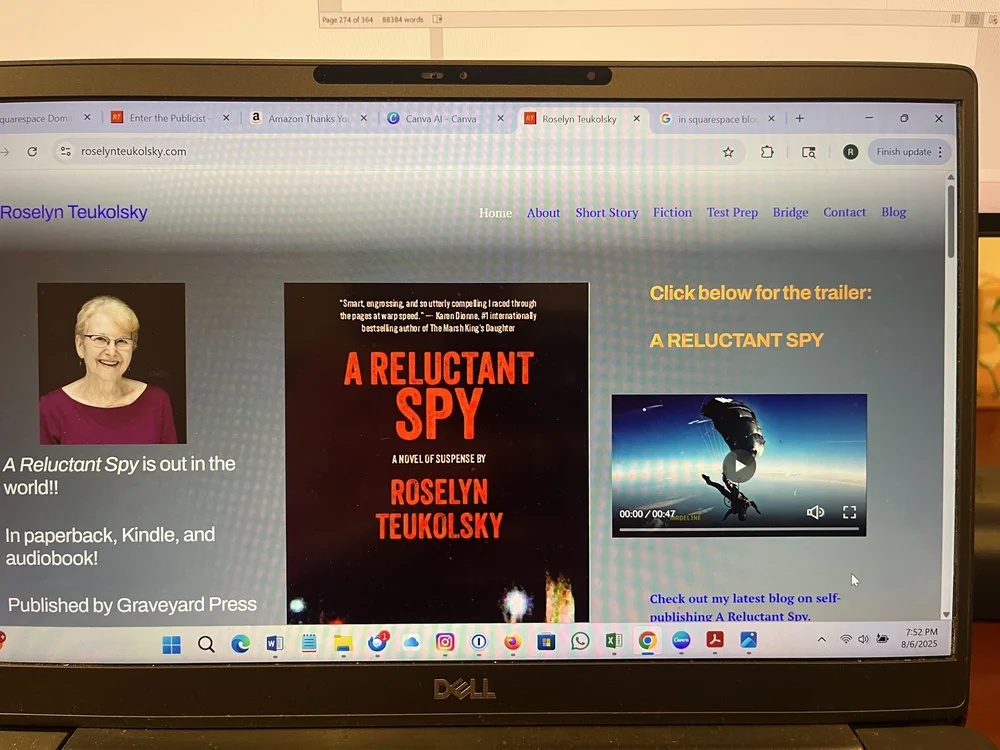Open the Short Story page
This screenshot has width=1000, height=750.
[607, 213]
